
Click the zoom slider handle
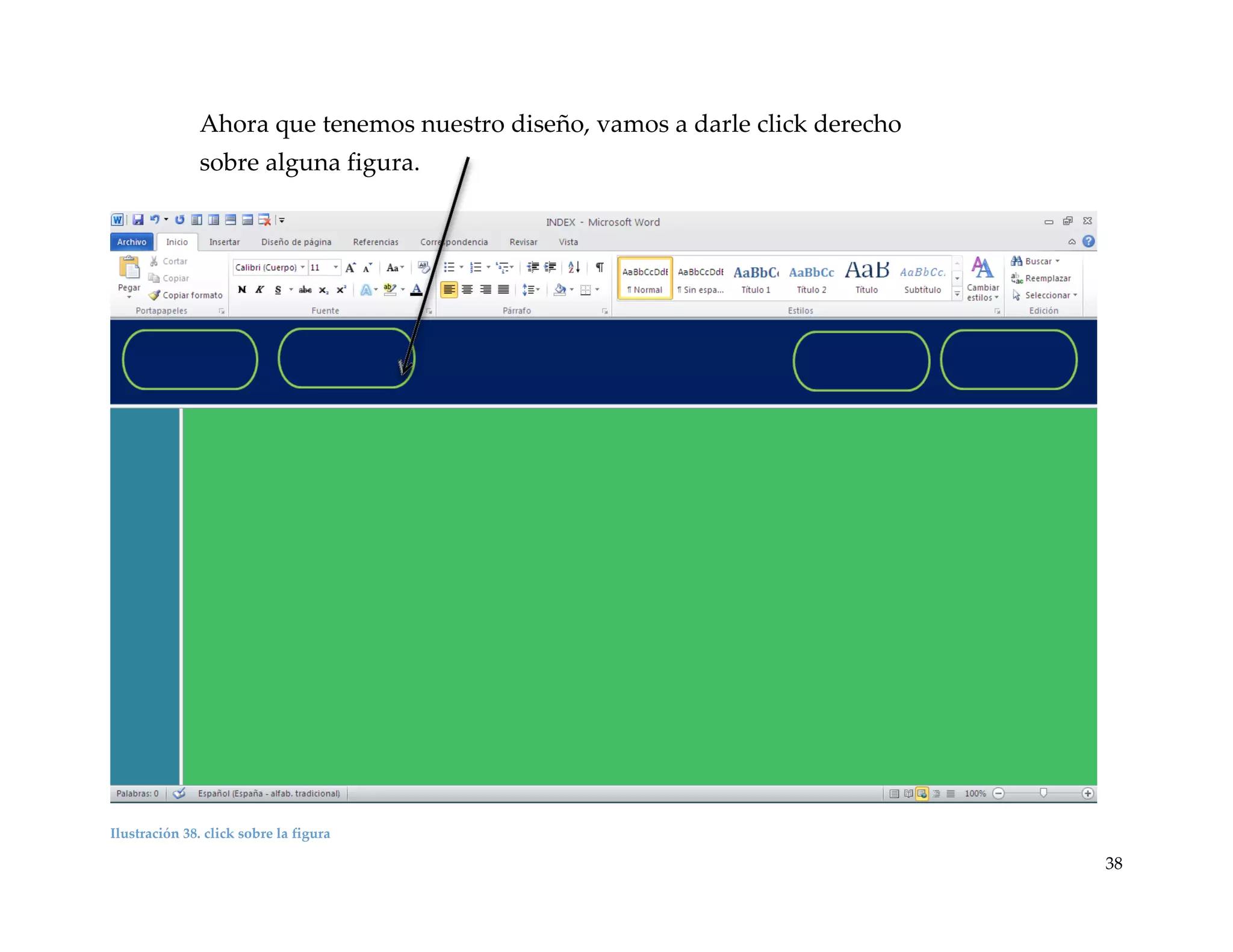pyautogui.click(x=1043, y=793)
